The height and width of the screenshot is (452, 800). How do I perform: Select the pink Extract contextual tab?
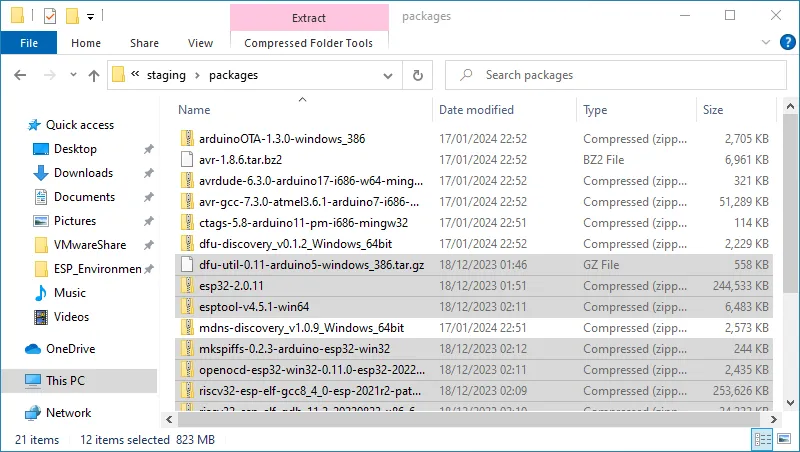(x=309, y=17)
